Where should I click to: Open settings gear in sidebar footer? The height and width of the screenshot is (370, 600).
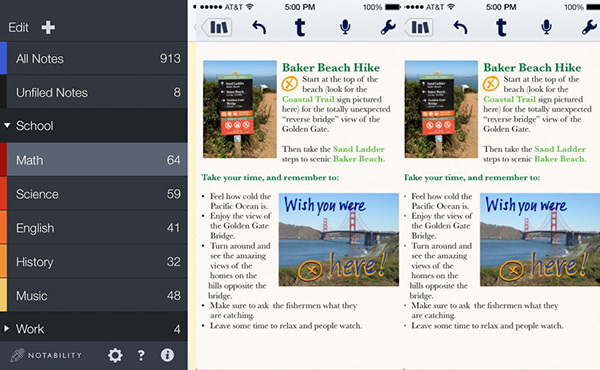(x=115, y=355)
